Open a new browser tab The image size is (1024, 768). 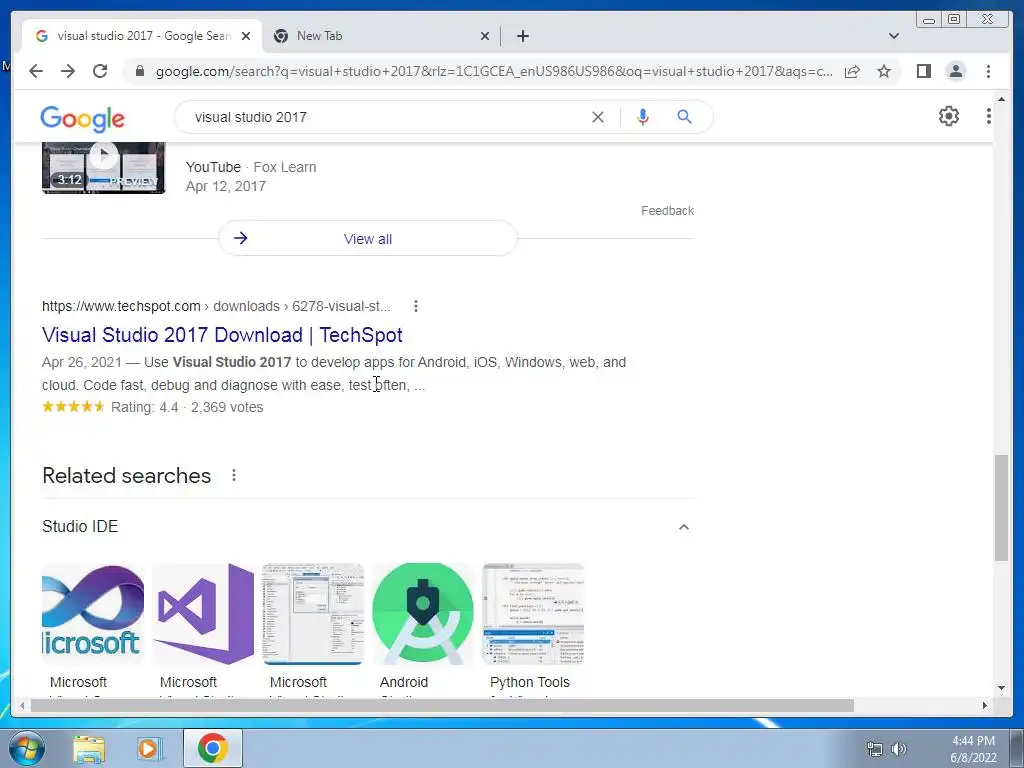522,36
